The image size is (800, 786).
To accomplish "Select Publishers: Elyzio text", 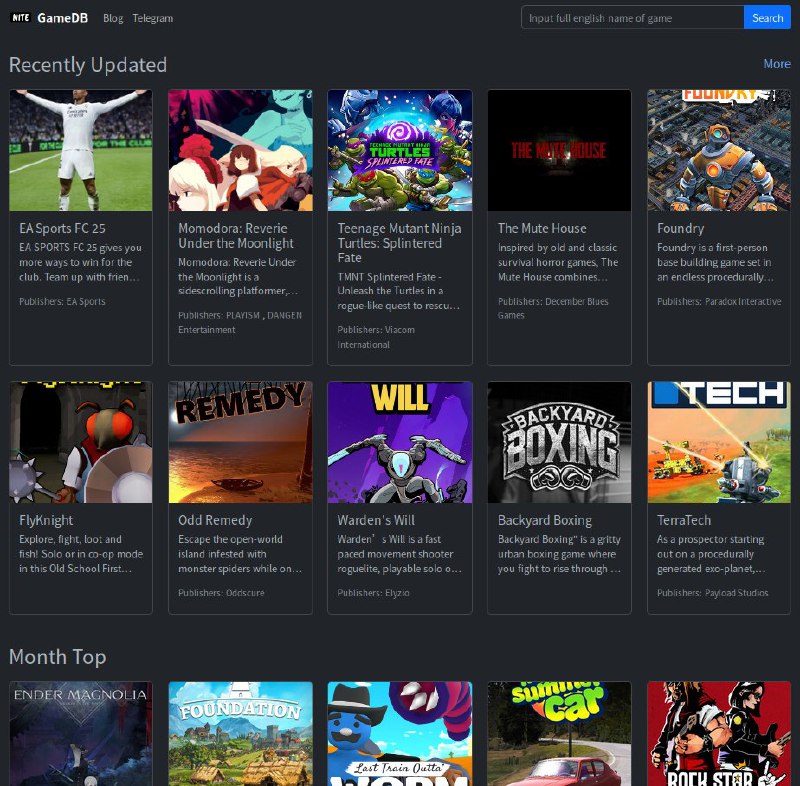I will point(373,593).
